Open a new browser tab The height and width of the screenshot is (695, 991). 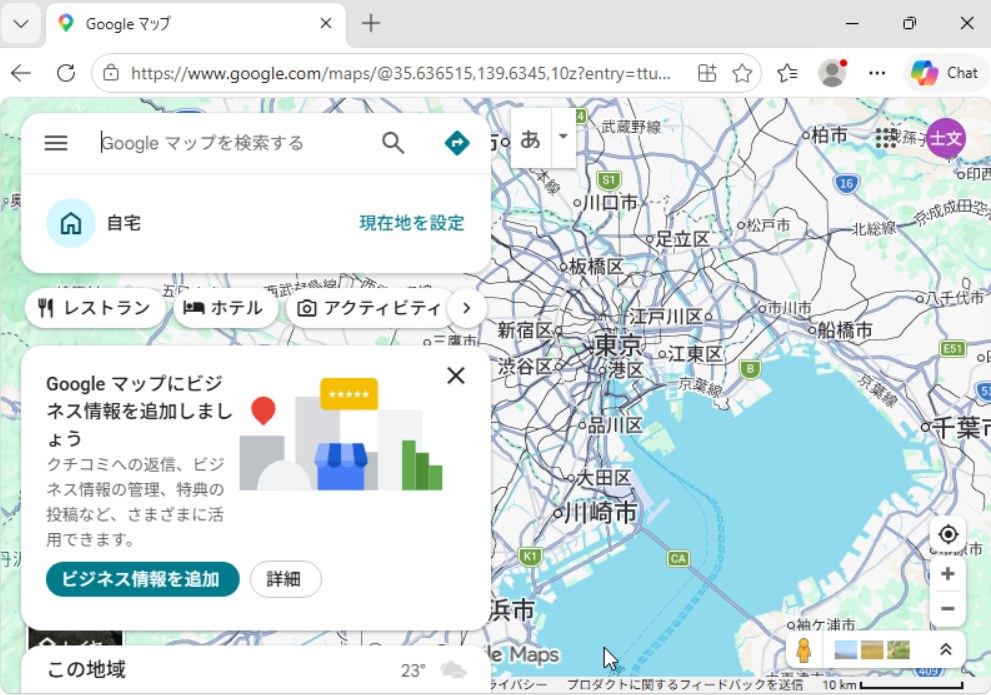pos(371,24)
